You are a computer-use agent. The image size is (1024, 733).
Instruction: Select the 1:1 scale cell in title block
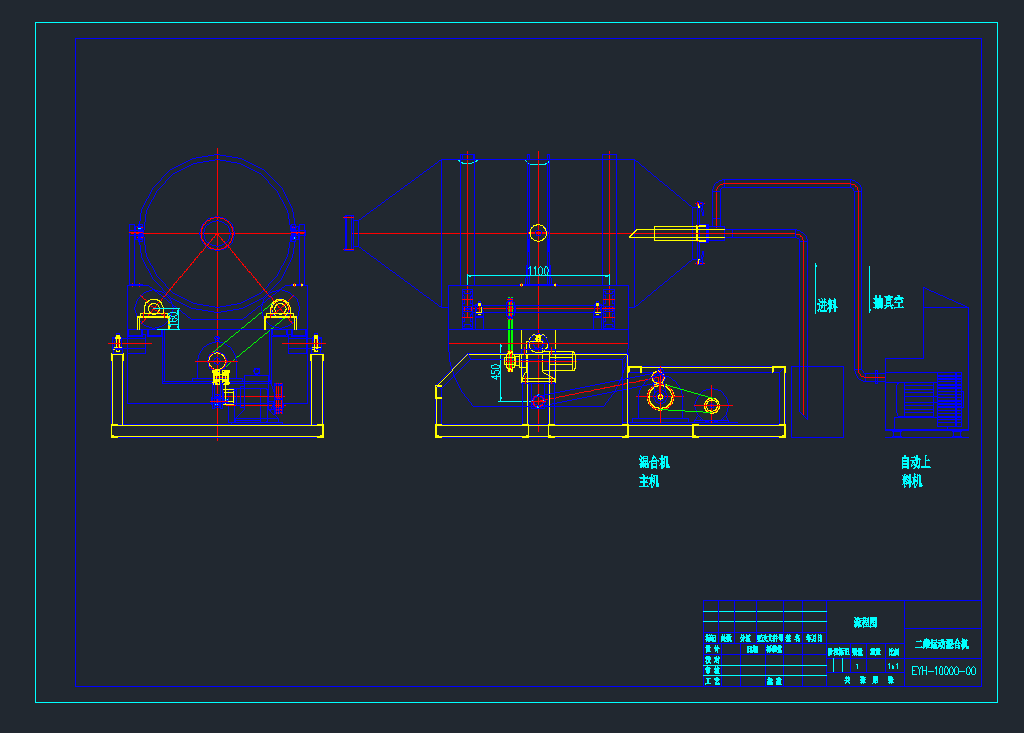point(893,665)
